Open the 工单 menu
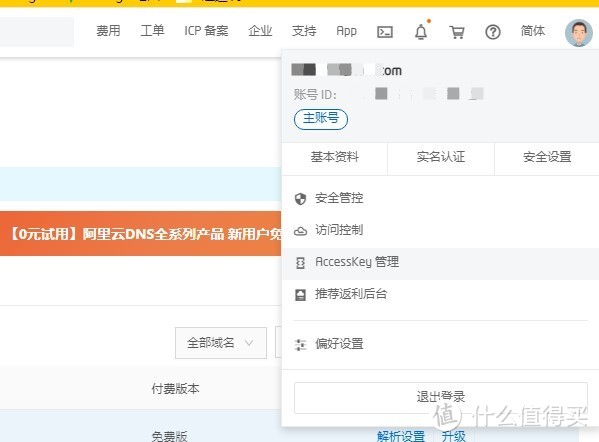The width and height of the screenshot is (599, 442). [152, 31]
